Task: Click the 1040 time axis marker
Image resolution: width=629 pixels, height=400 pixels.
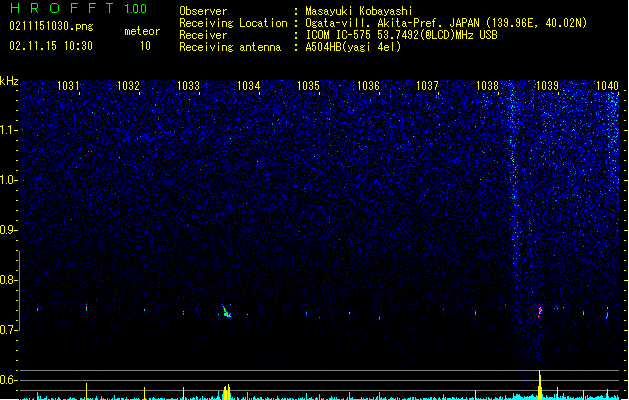Action: (607, 86)
